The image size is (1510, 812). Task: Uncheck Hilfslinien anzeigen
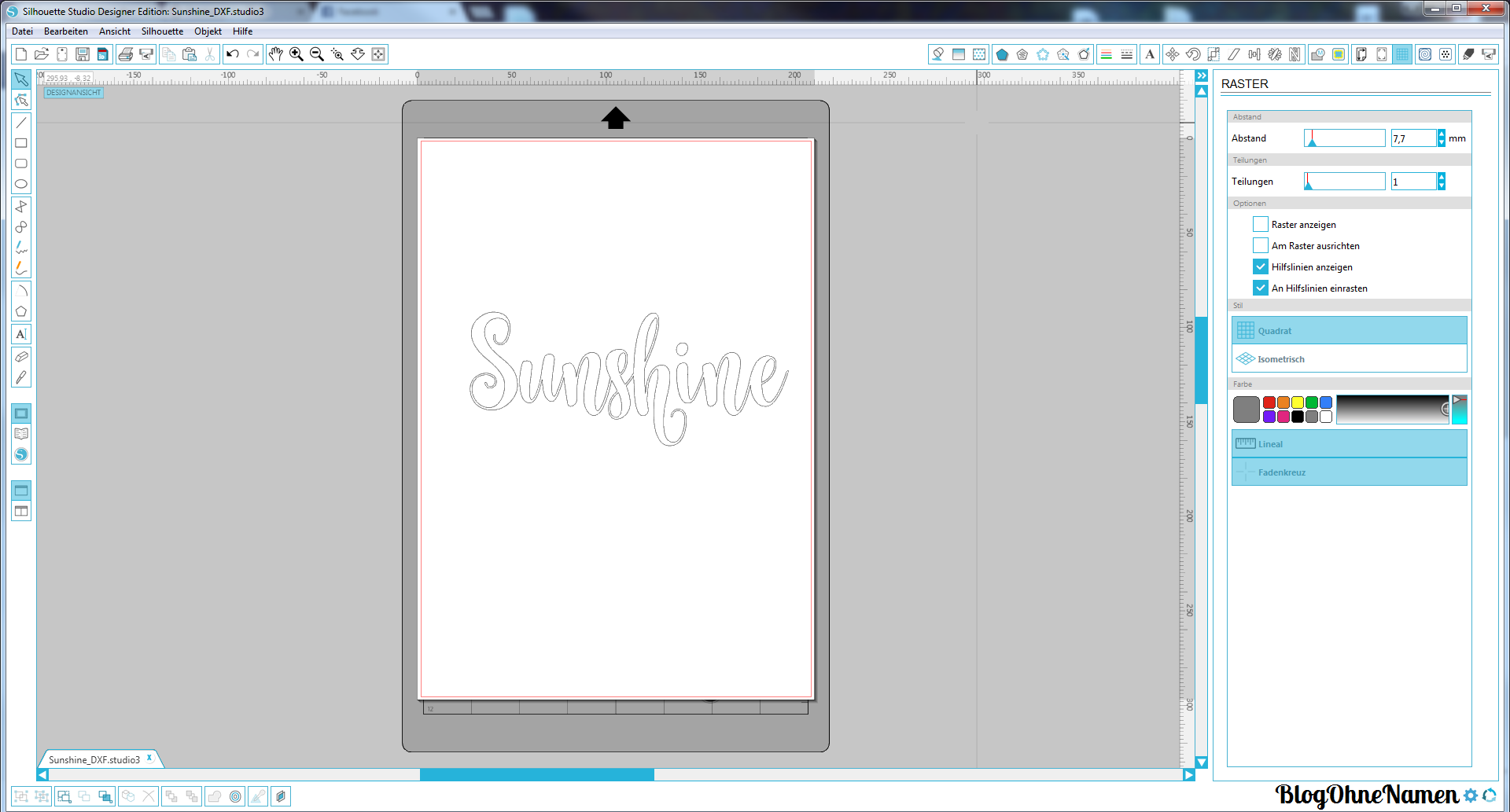click(x=1261, y=267)
